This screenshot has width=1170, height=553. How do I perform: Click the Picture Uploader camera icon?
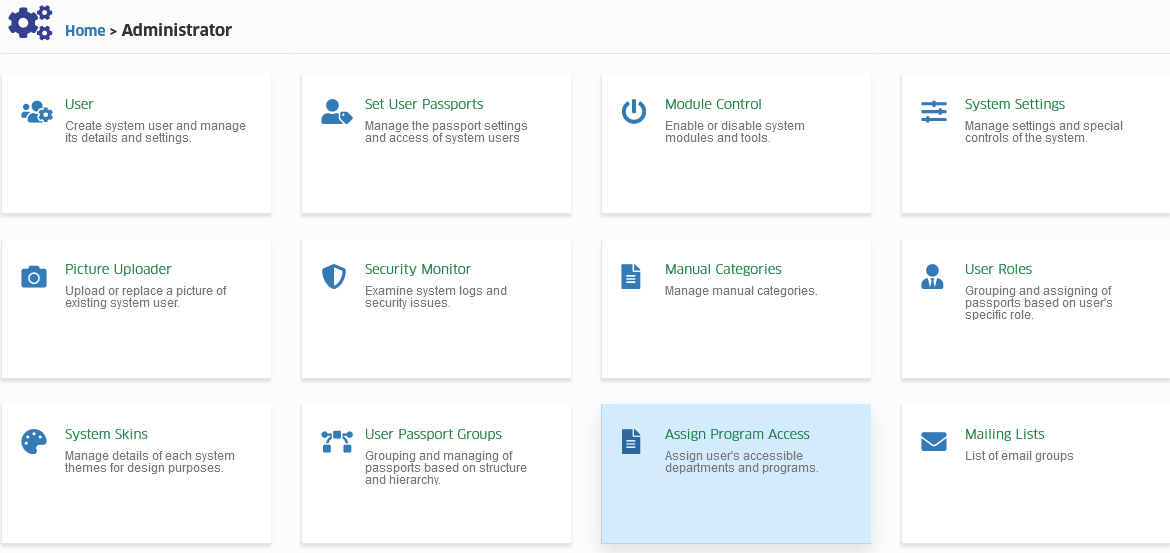[34, 277]
